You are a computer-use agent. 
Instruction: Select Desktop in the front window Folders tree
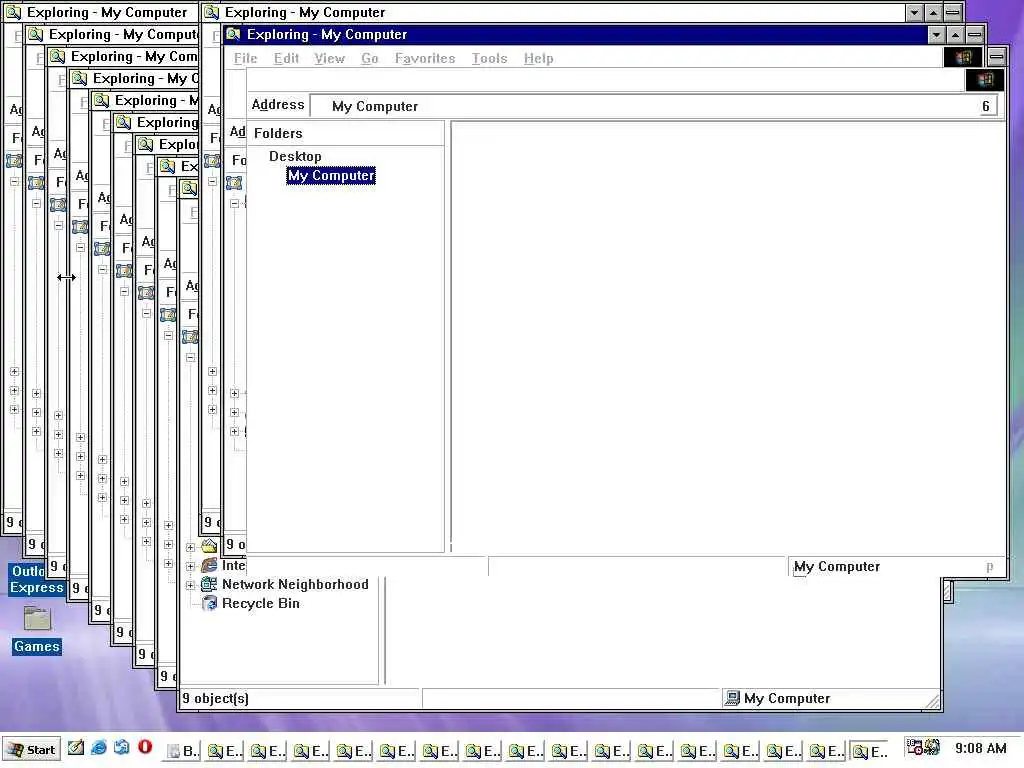tap(295, 157)
